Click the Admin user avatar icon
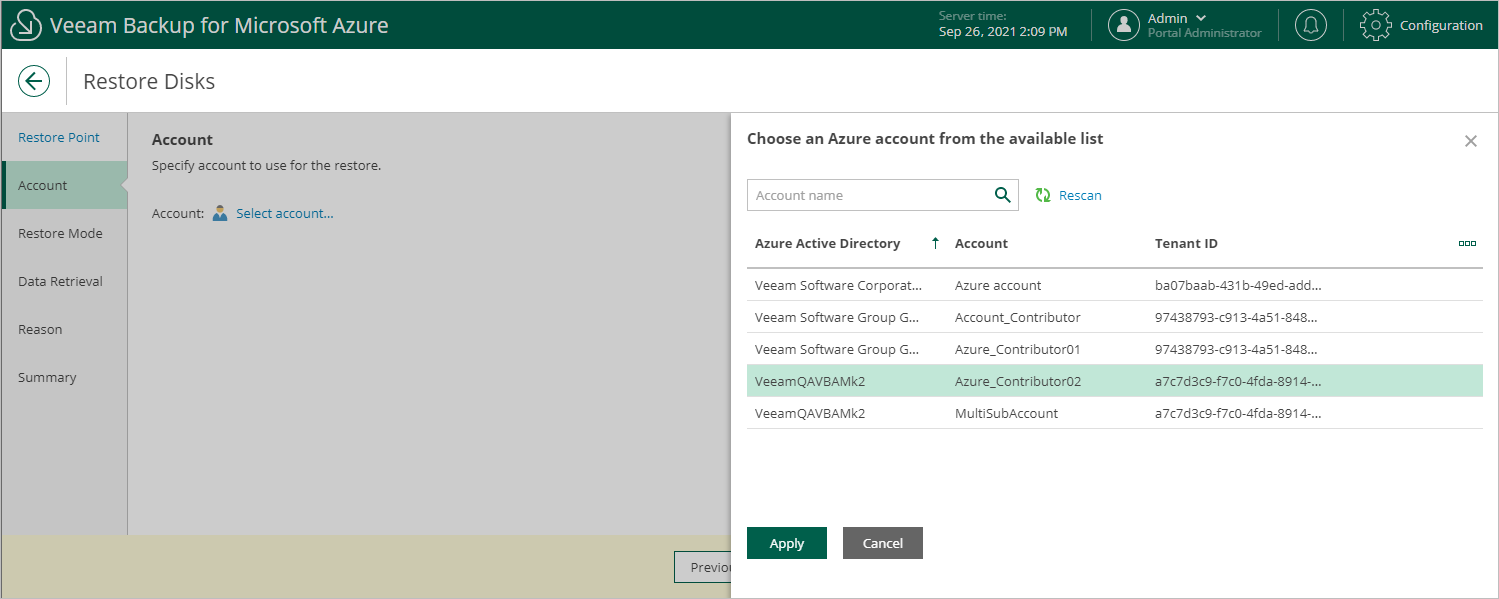The height and width of the screenshot is (599, 1499). 1124,25
